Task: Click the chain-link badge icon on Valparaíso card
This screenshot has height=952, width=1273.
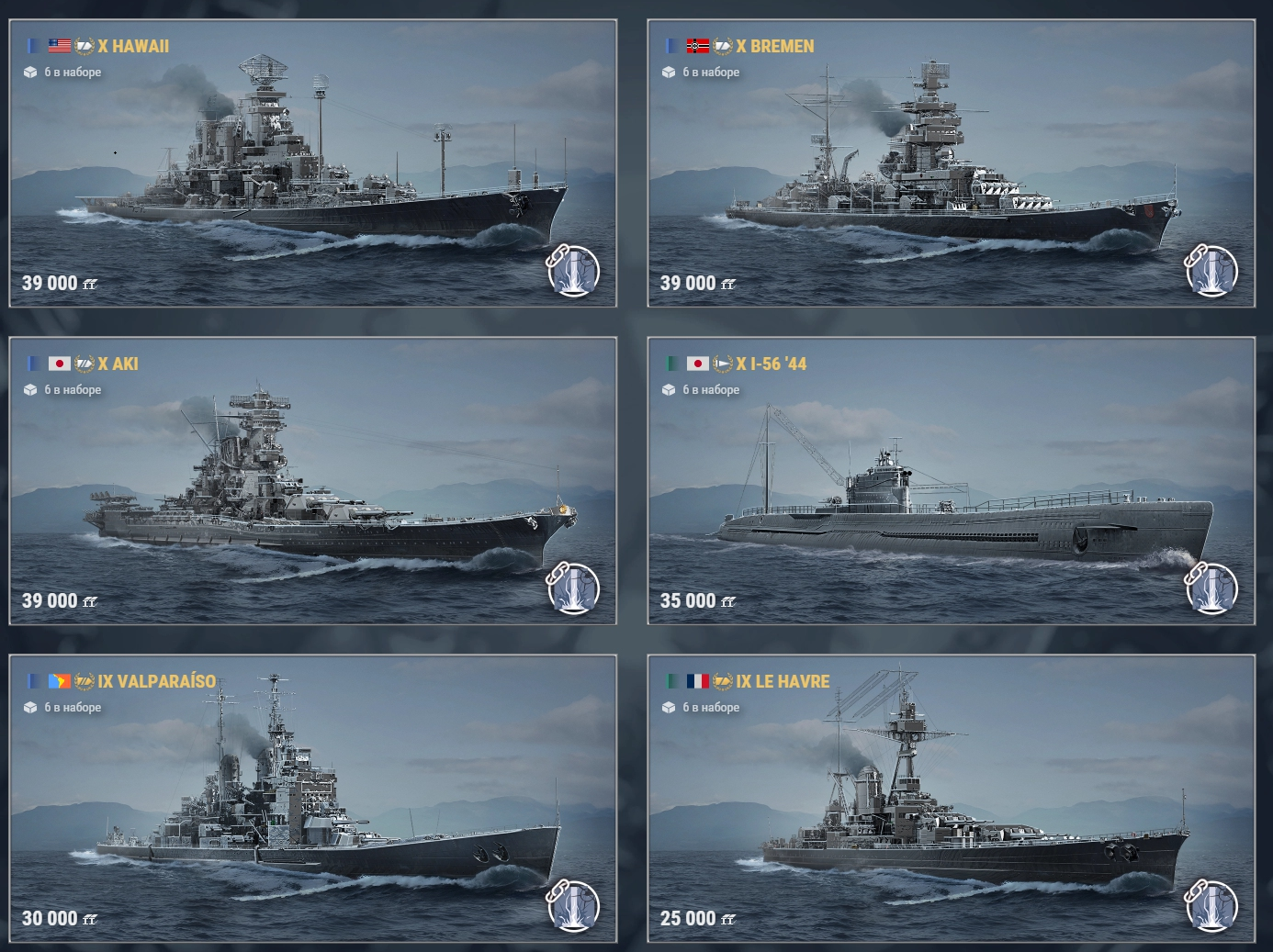Action: [572, 905]
